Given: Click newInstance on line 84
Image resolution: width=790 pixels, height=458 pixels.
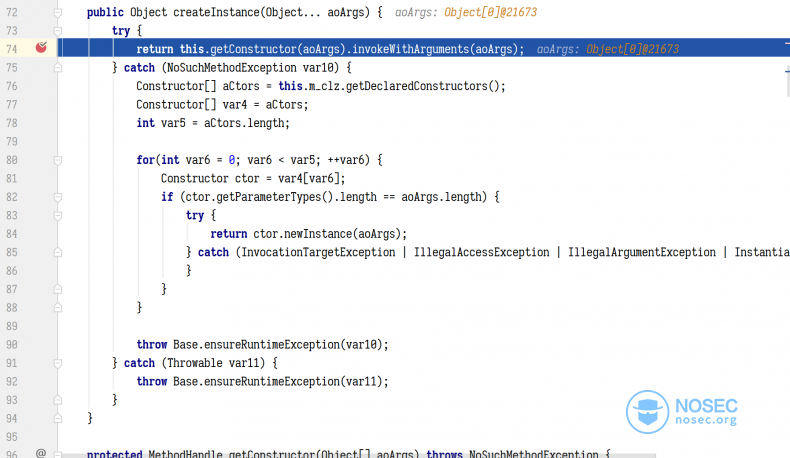Looking at the screenshot, I should coord(318,234).
